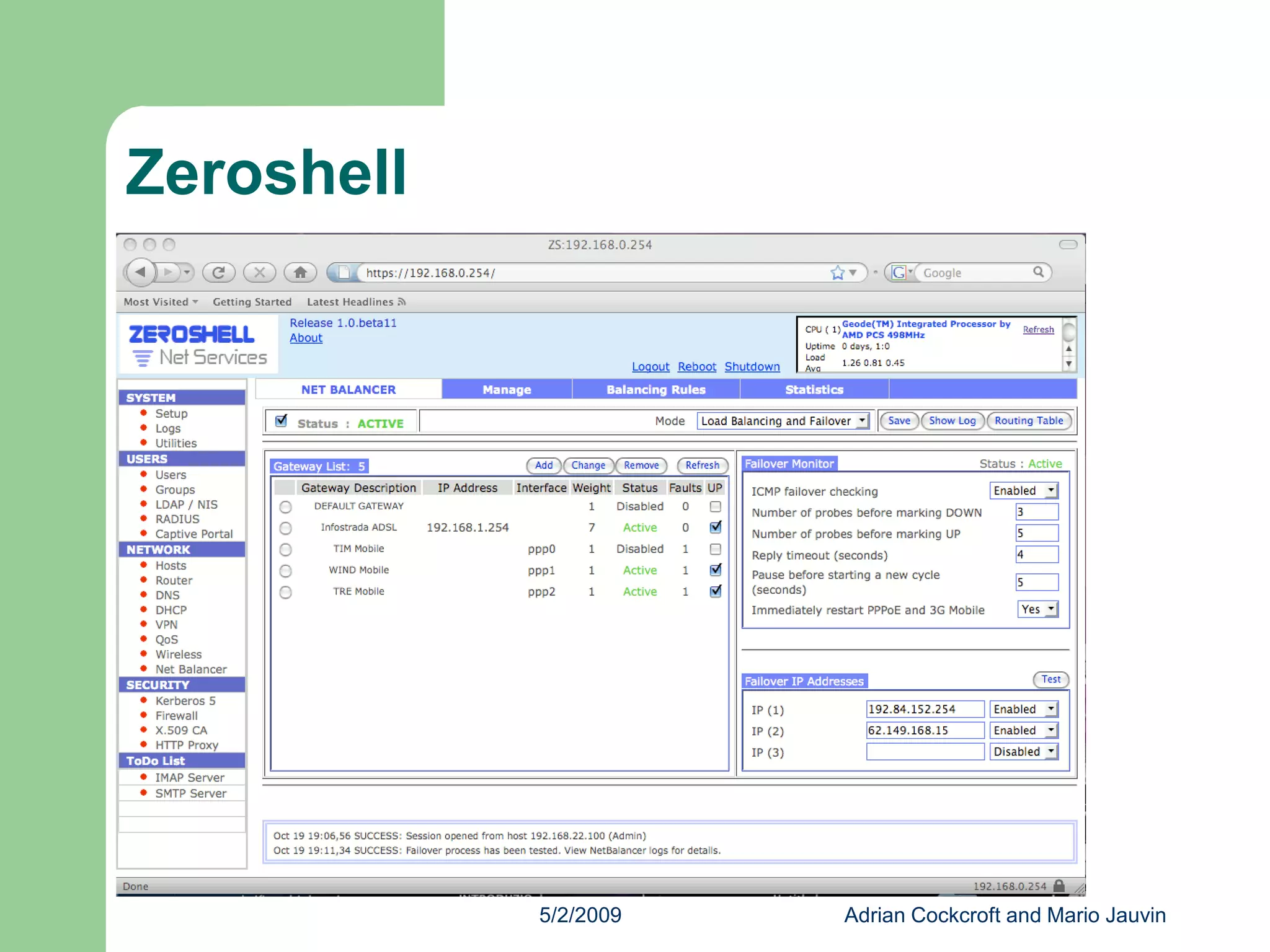The image size is (1270, 952).
Task: Open the About link
Action: click(306, 338)
